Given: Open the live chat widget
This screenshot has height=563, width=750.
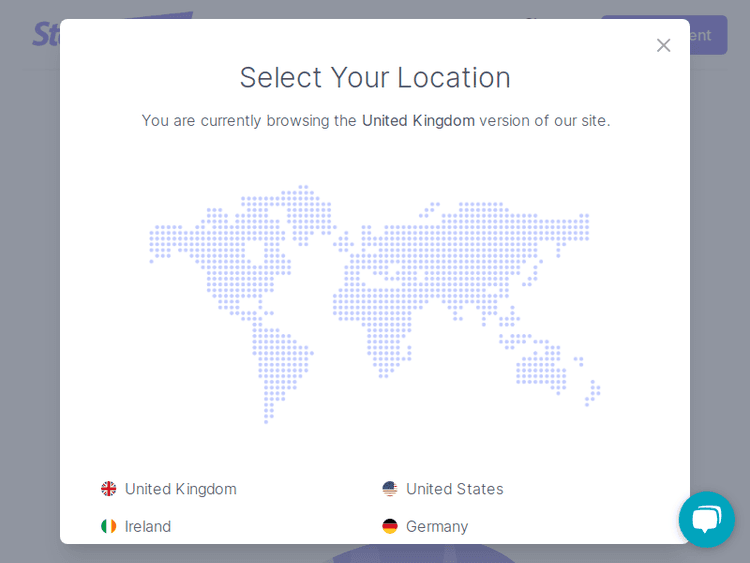Looking at the screenshot, I should tap(706, 519).
